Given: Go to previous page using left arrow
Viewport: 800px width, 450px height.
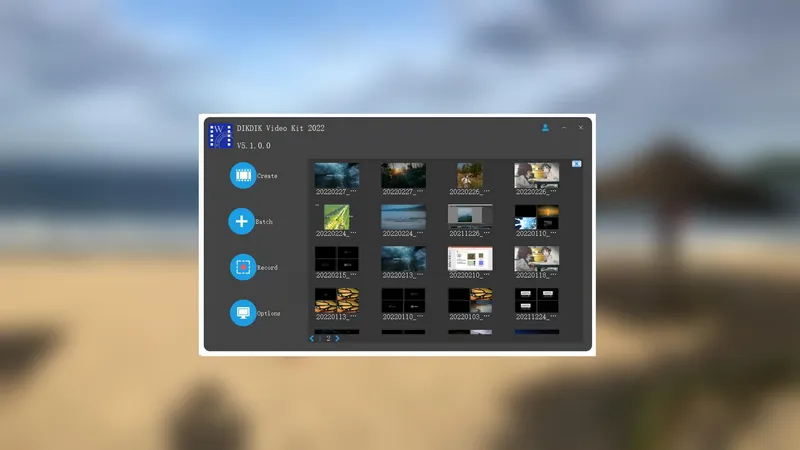Looking at the screenshot, I should (311, 339).
